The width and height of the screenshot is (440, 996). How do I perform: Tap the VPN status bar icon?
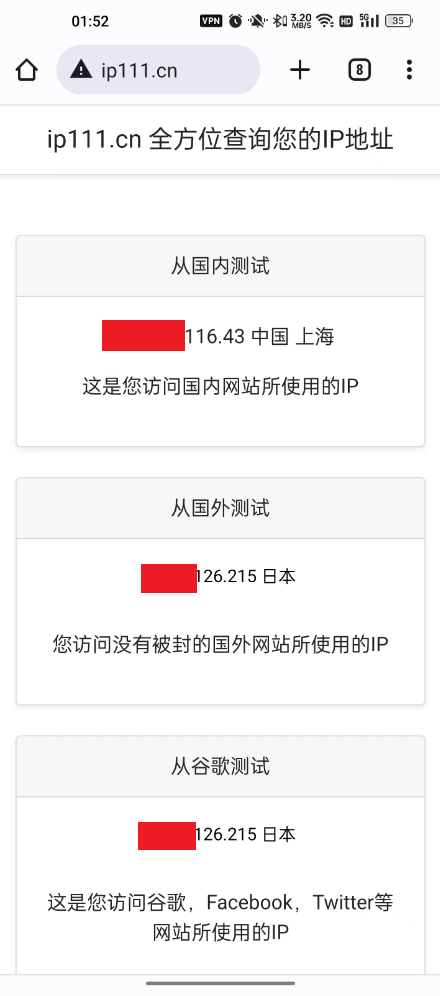(x=211, y=21)
